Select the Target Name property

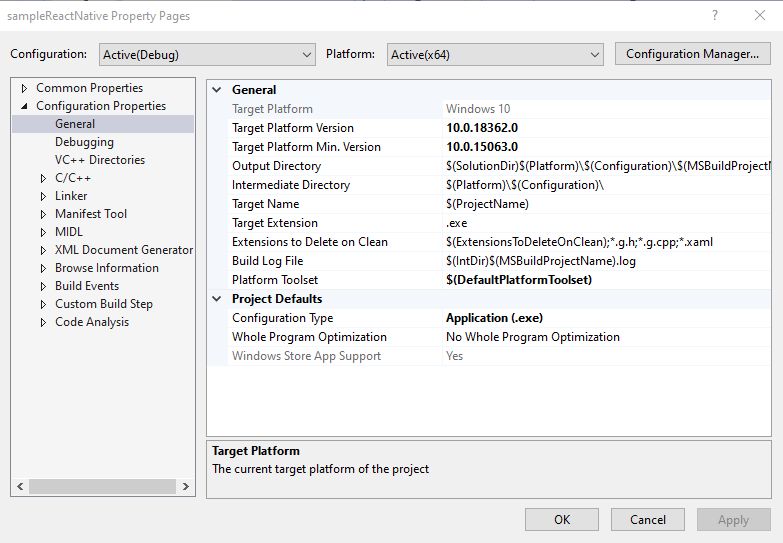[x=265, y=204]
